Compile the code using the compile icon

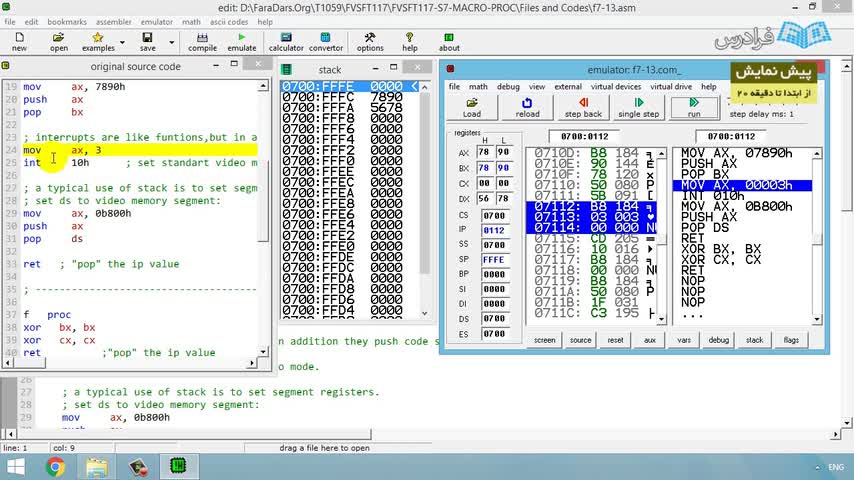coord(202,42)
